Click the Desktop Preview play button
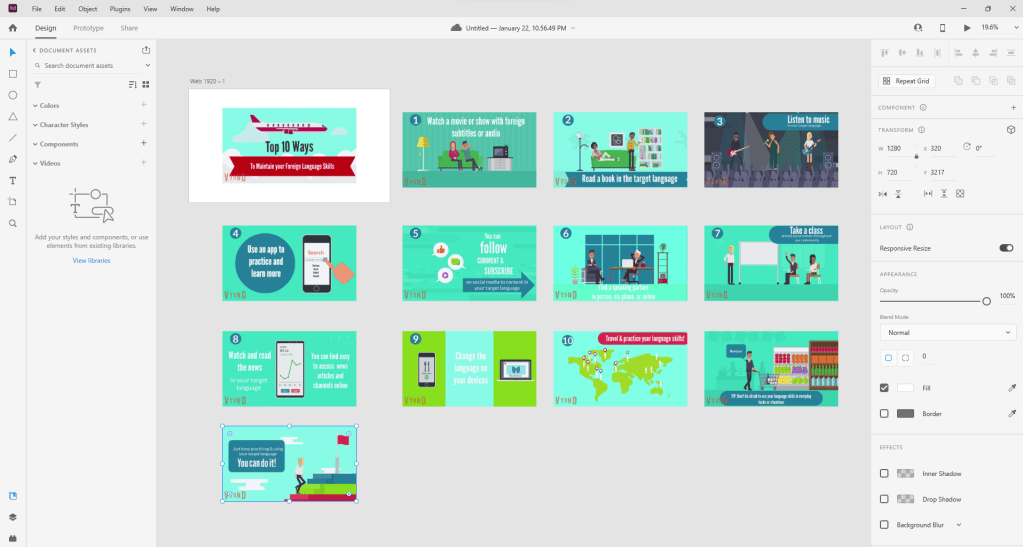The height and width of the screenshot is (547, 1023). (966, 28)
